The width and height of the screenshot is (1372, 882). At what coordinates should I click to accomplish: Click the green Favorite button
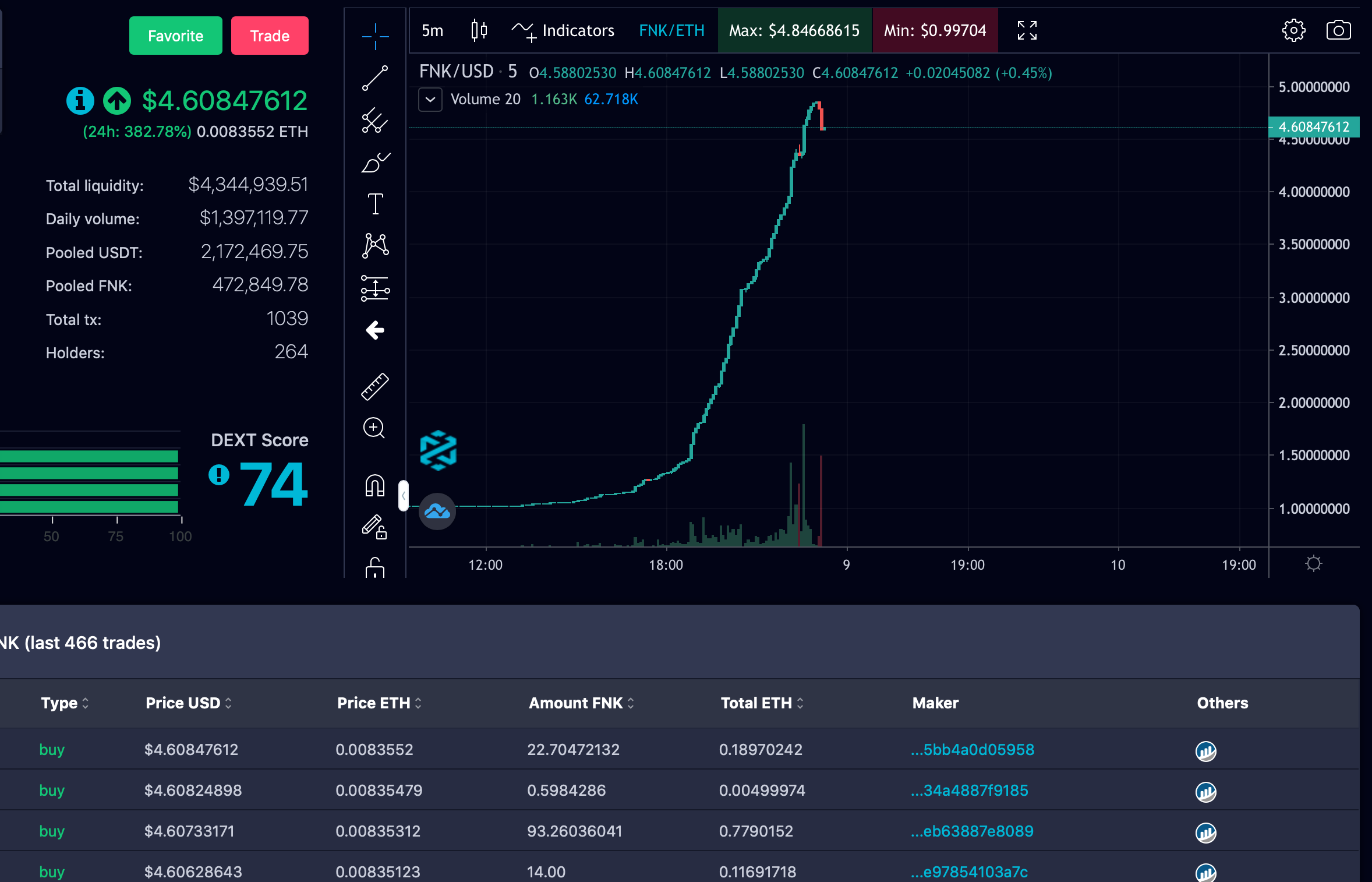(x=175, y=36)
